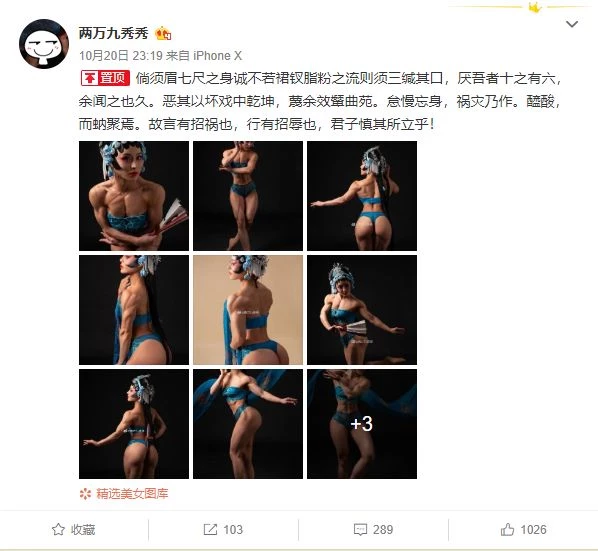Open the +3 more photos thumbnail
598x551 pixels.
(x=362, y=424)
